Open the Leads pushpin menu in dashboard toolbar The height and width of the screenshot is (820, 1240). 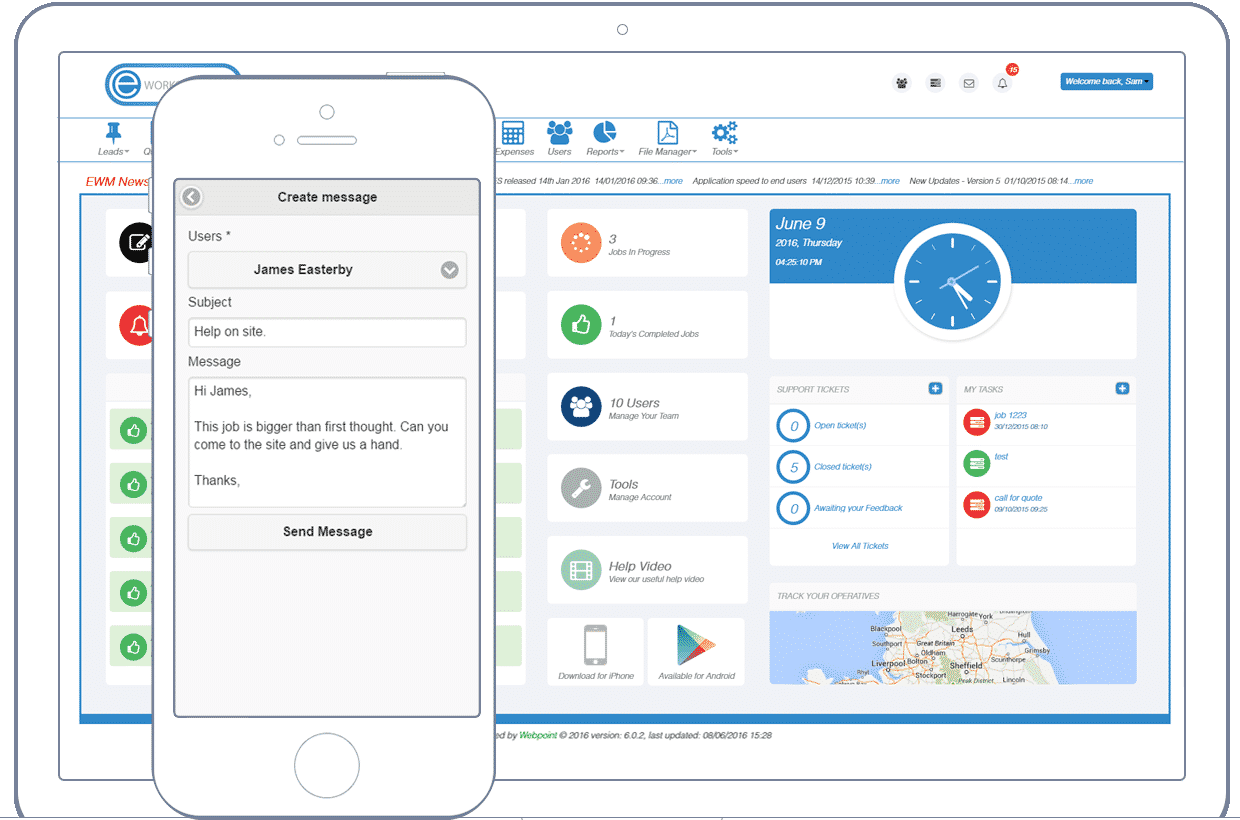click(113, 133)
